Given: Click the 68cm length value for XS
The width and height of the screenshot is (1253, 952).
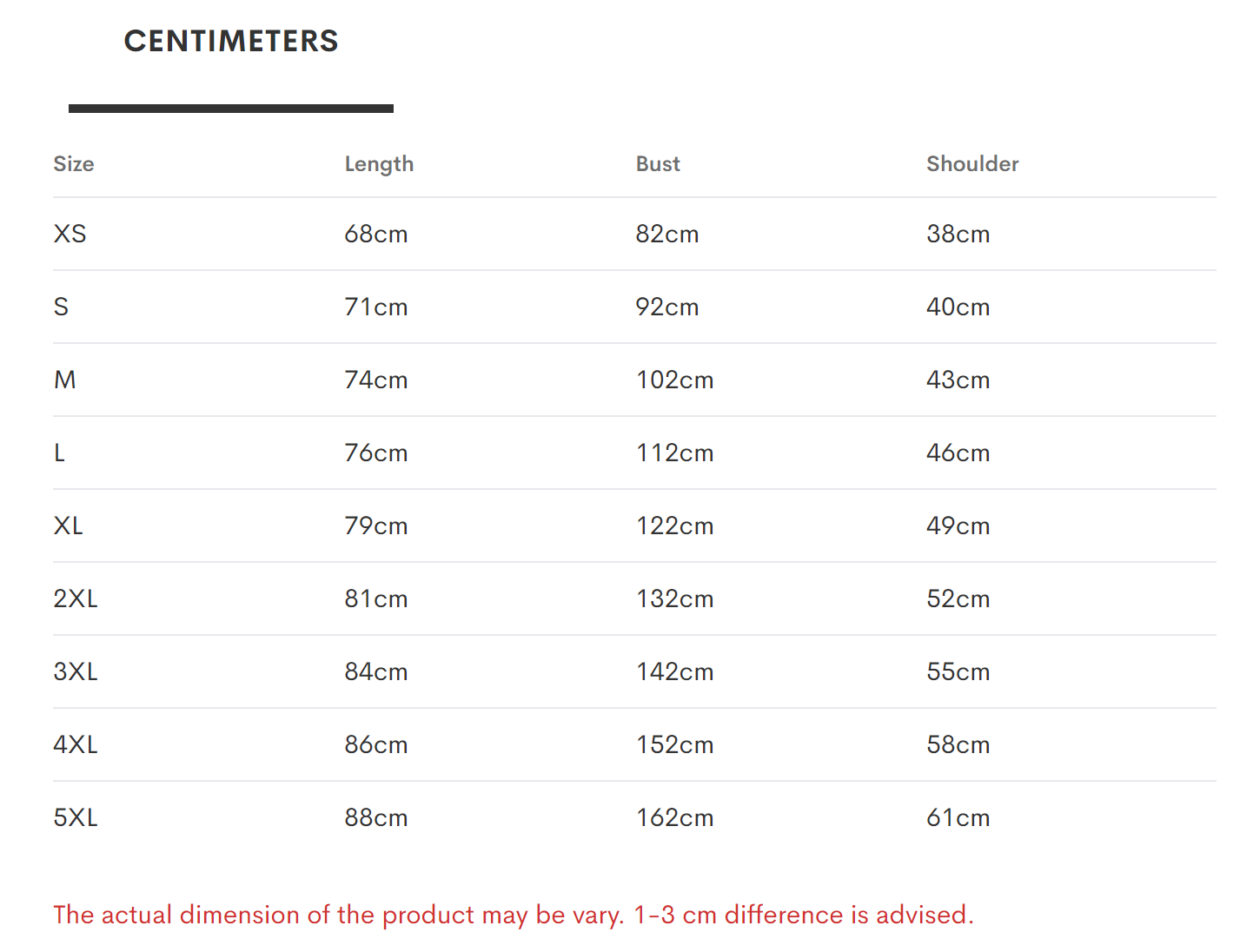Looking at the screenshot, I should (x=376, y=235).
